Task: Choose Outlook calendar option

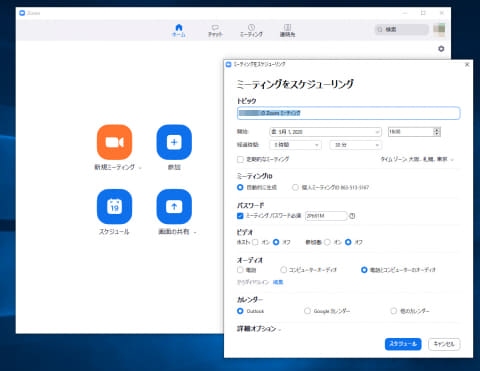Action: pos(240,311)
